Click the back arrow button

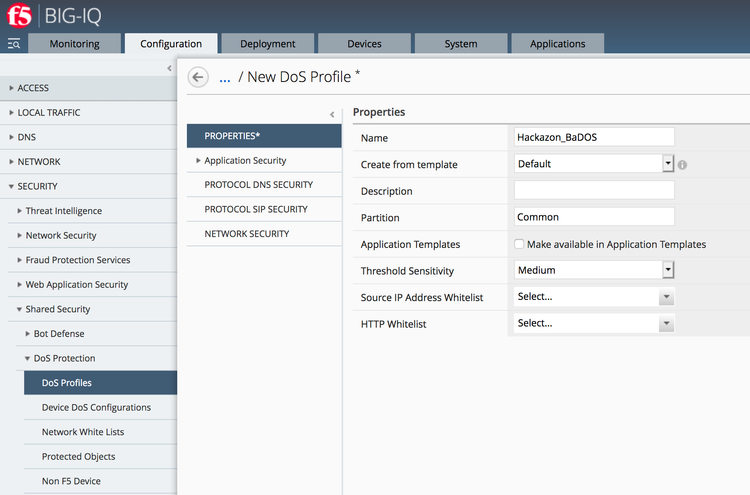198,77
